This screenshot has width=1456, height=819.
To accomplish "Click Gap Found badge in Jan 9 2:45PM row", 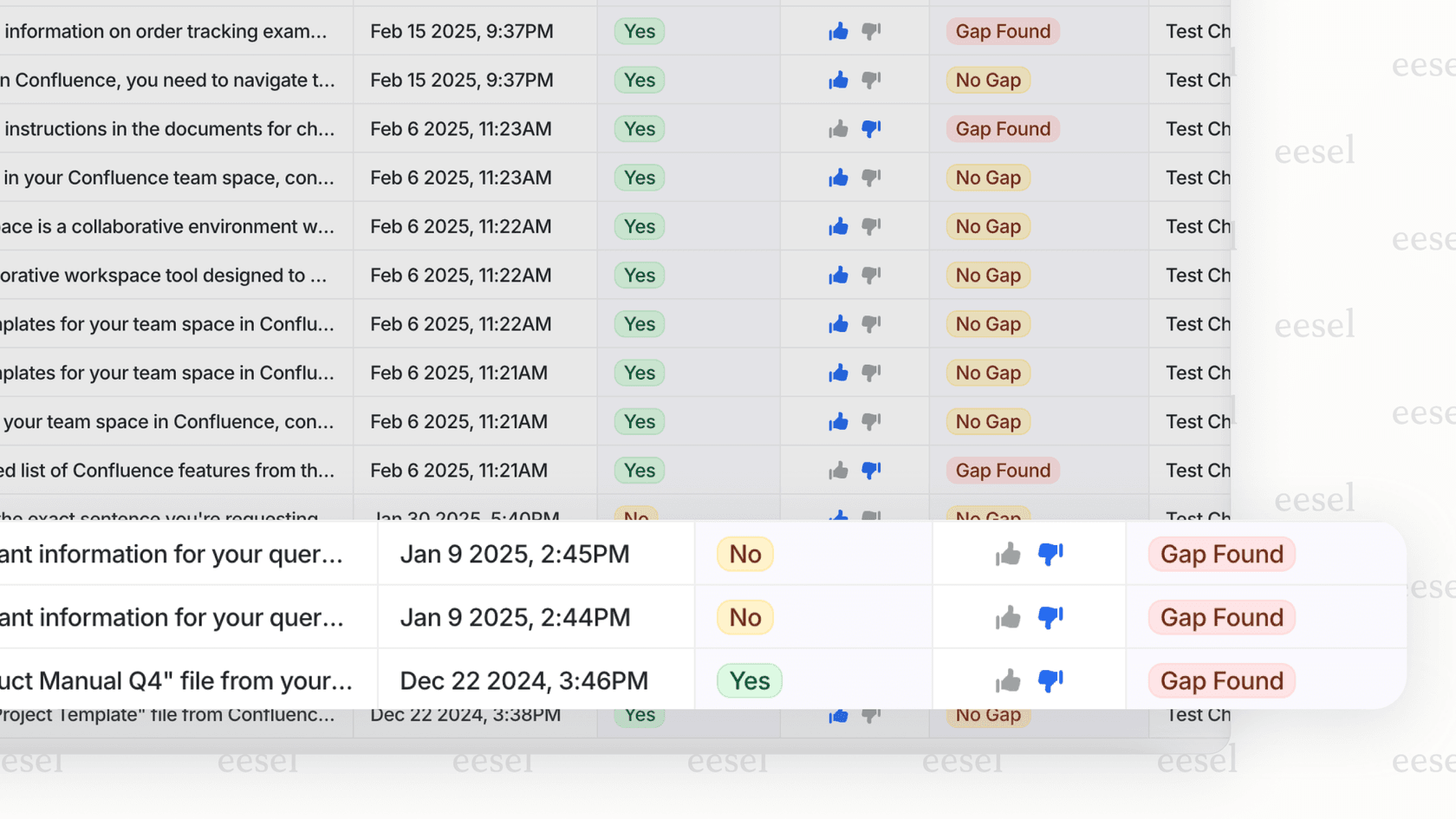I will coord(1222,554).
